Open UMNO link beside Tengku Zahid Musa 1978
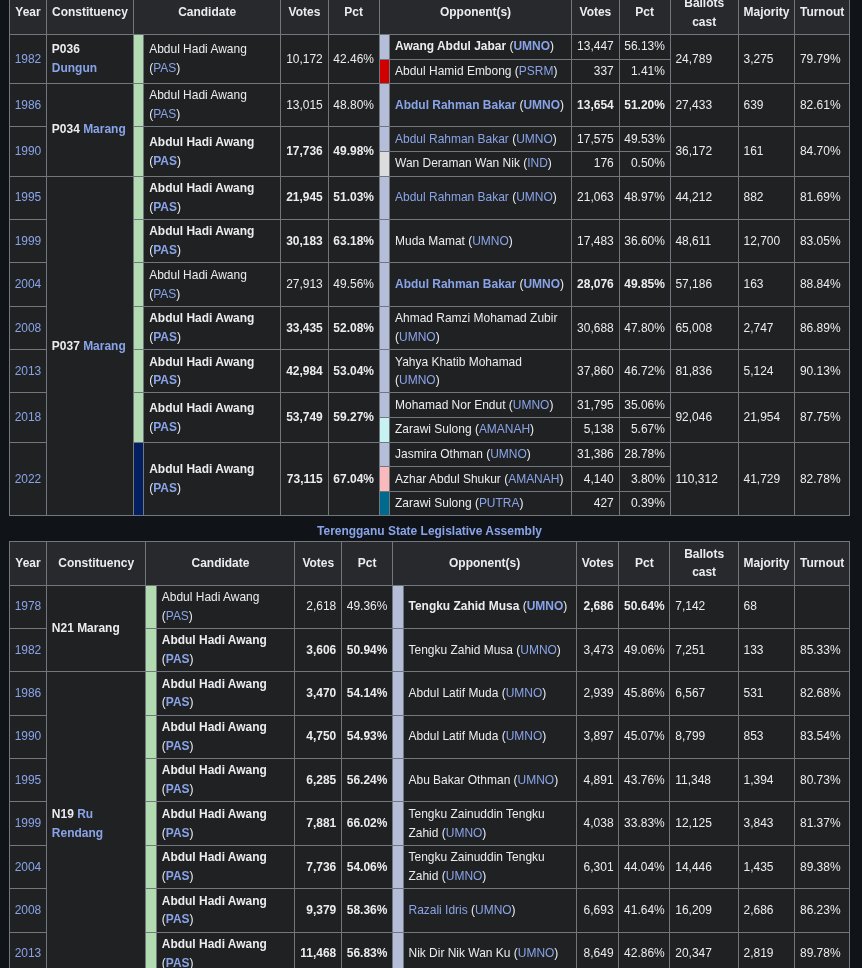Image resolution: width=862 pixels, height=968 pixels. [x=545, y=606]
